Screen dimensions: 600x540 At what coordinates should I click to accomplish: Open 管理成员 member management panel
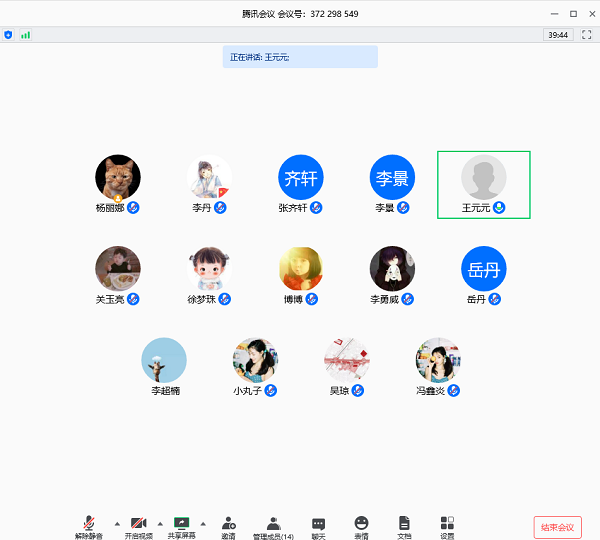[273, 523]
